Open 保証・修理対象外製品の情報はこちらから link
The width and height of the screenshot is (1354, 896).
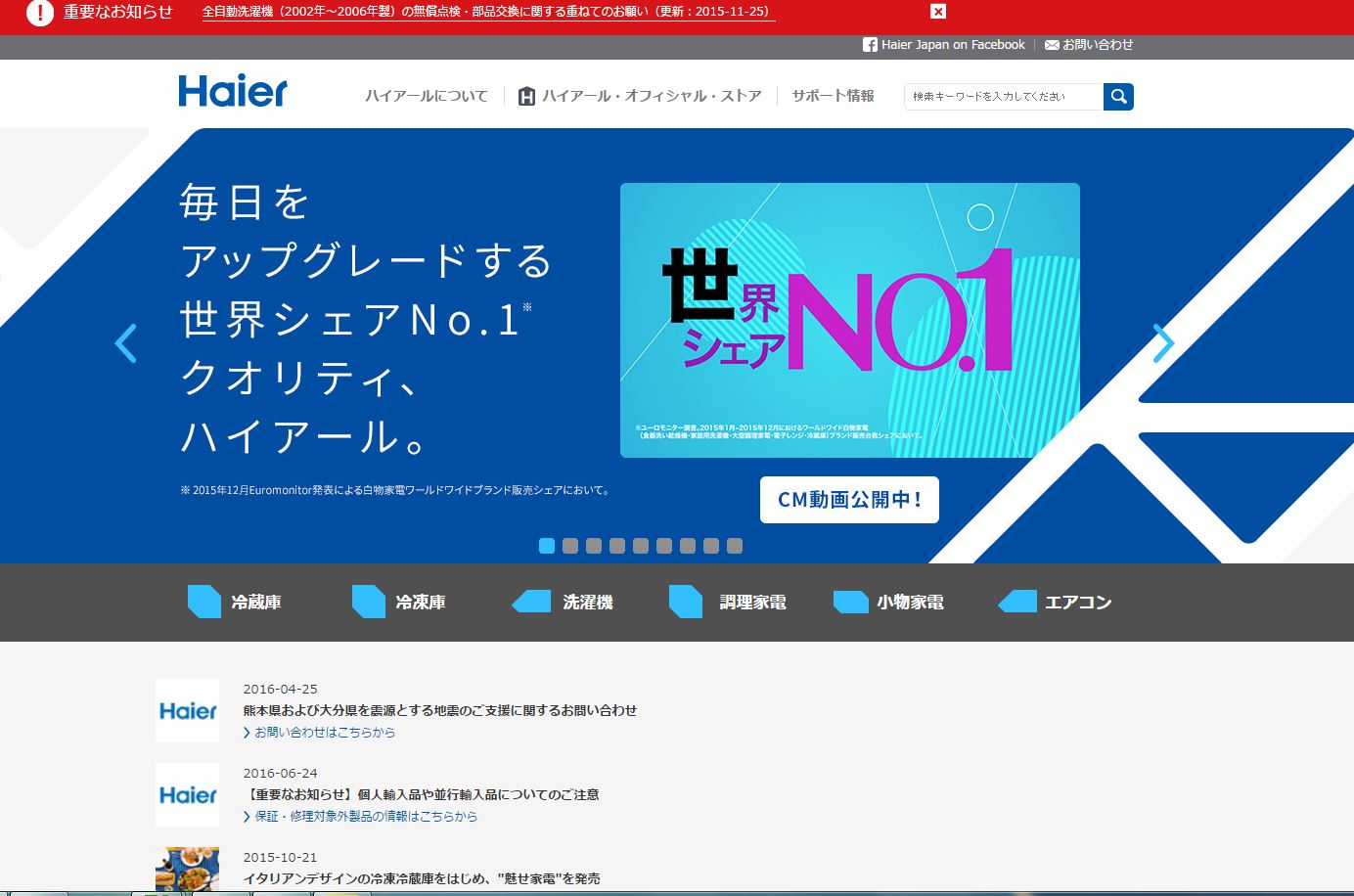point(366,816)
